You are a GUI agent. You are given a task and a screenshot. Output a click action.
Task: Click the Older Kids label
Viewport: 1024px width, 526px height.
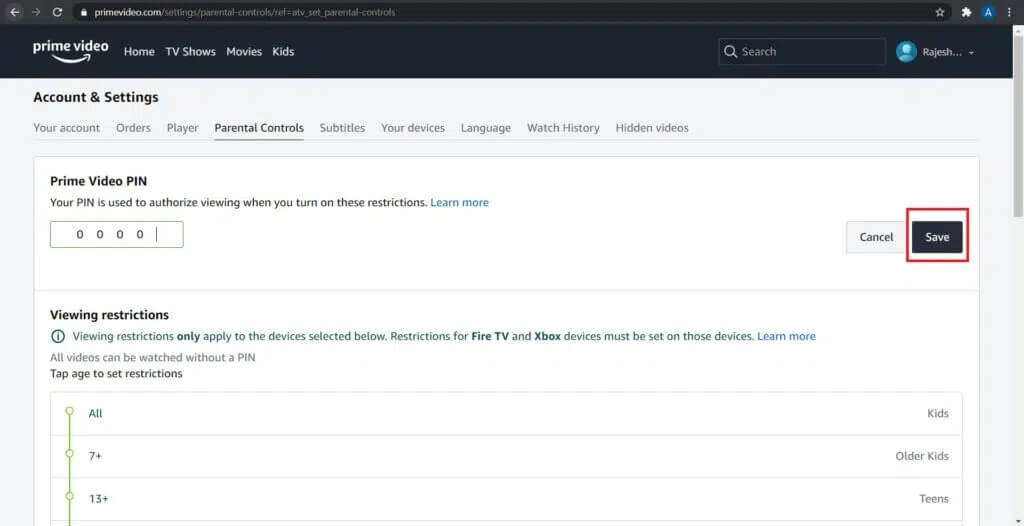point(922,456)
